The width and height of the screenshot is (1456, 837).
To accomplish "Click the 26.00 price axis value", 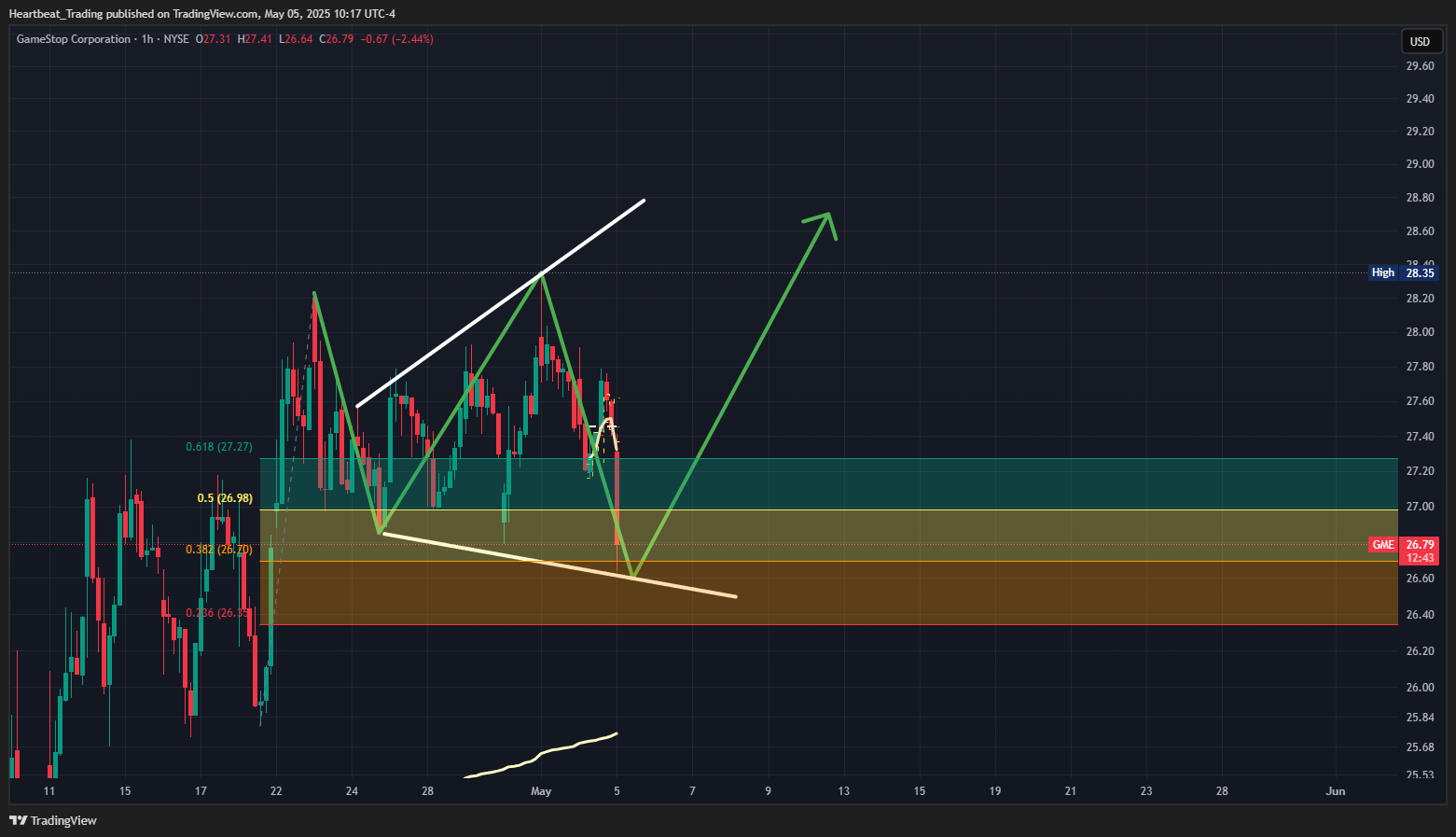I will pos(1420,688).
